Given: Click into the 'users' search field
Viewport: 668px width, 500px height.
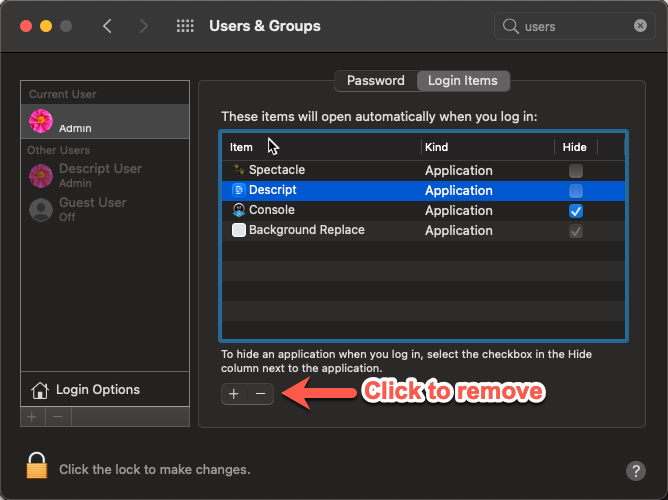Looking at the screenshot, I should (574, 26).
